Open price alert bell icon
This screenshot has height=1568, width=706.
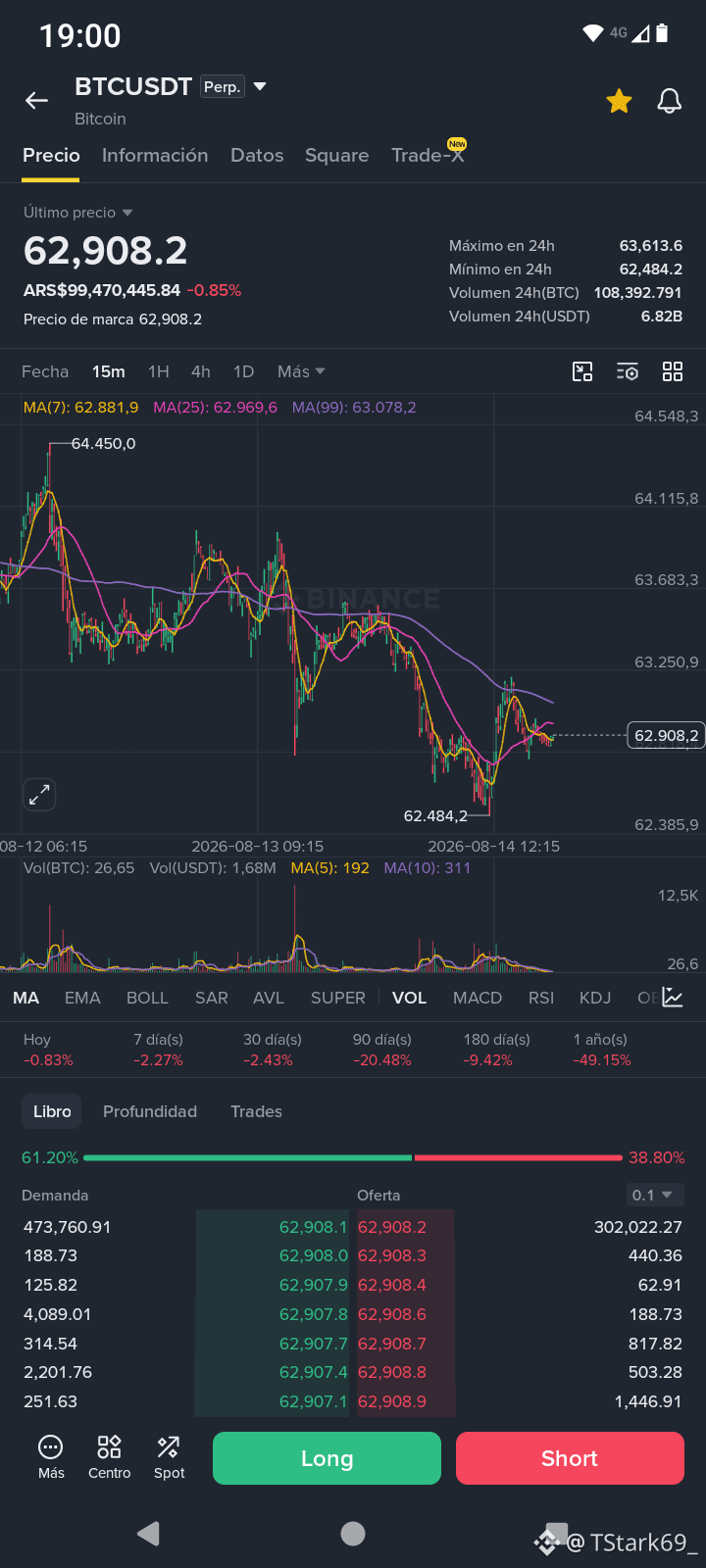670,101
